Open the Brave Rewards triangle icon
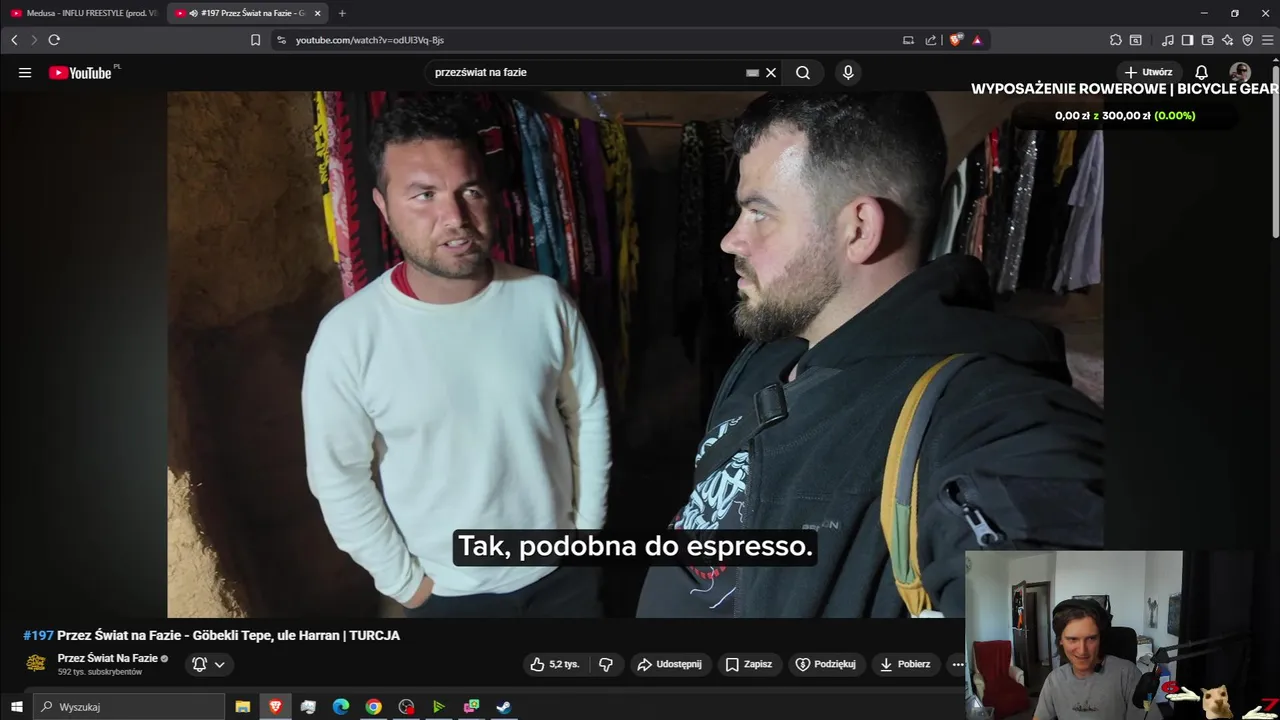 pyautogui.click(x=977, y=40)
